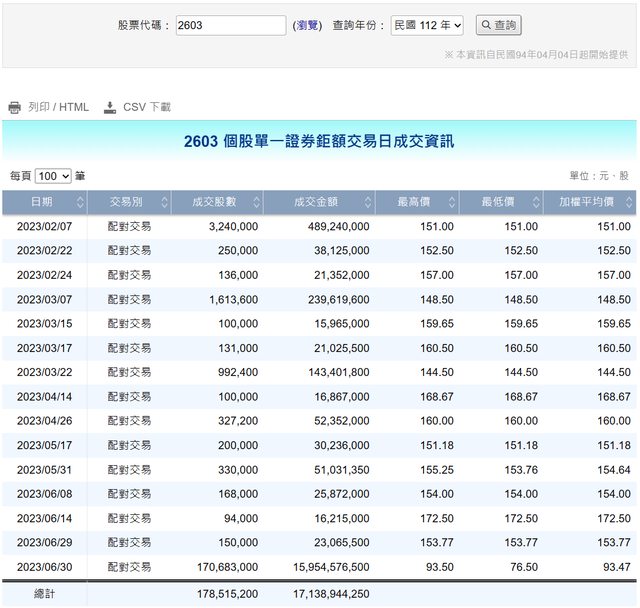Open the 瀏覽 link beside stock code
640x608 pixels.
306,25
